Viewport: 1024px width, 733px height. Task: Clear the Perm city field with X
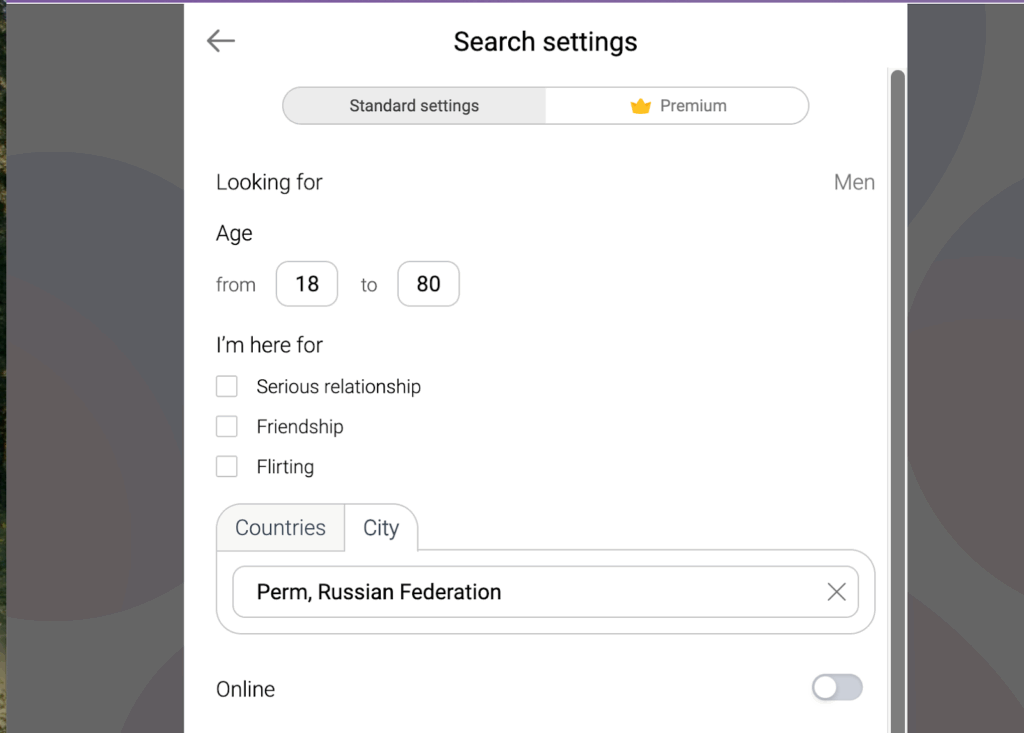click(837, 592)
